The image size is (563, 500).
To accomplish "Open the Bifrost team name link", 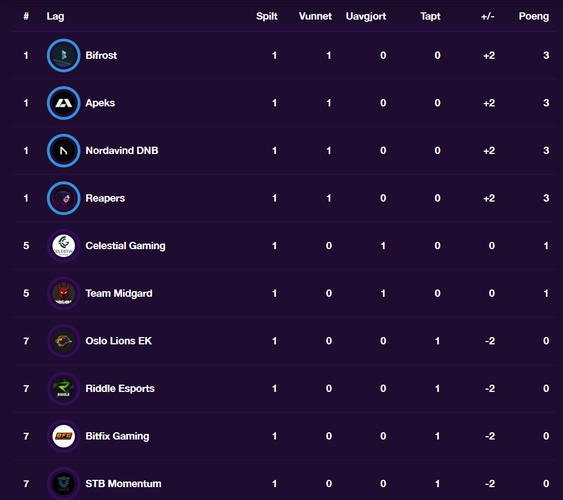I will [101, 55].
